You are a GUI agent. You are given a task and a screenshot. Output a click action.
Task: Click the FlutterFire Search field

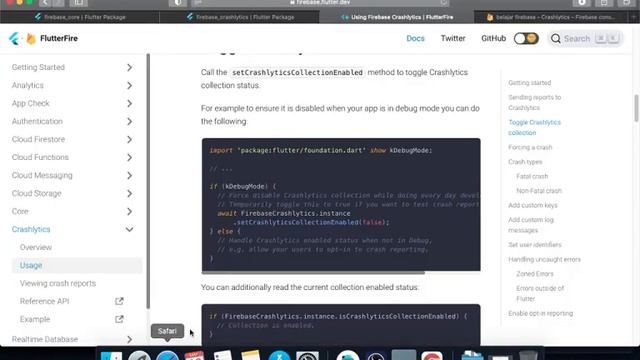[585, 38]
